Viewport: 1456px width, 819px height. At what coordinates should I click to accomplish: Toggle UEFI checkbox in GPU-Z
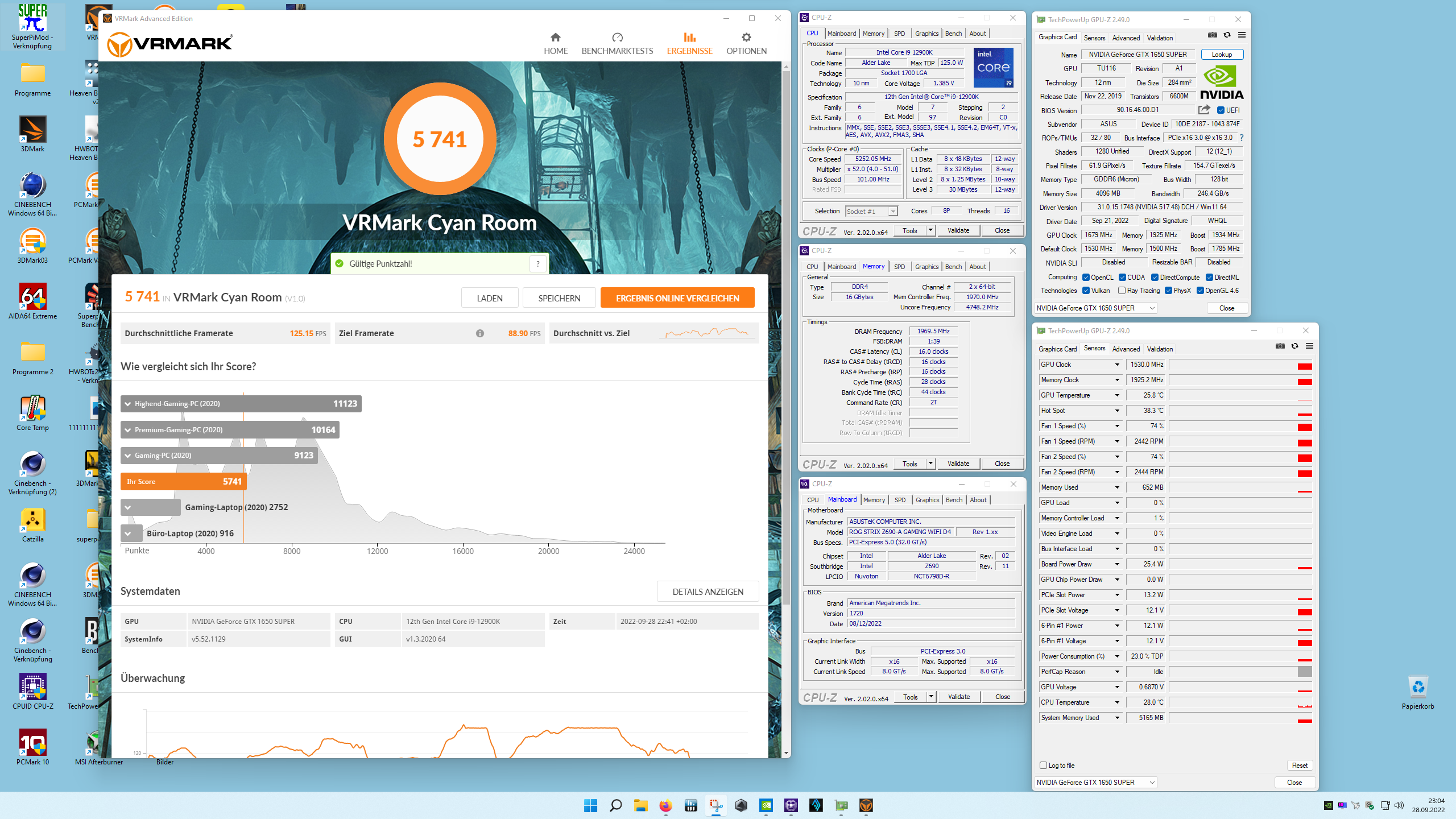1221,110
